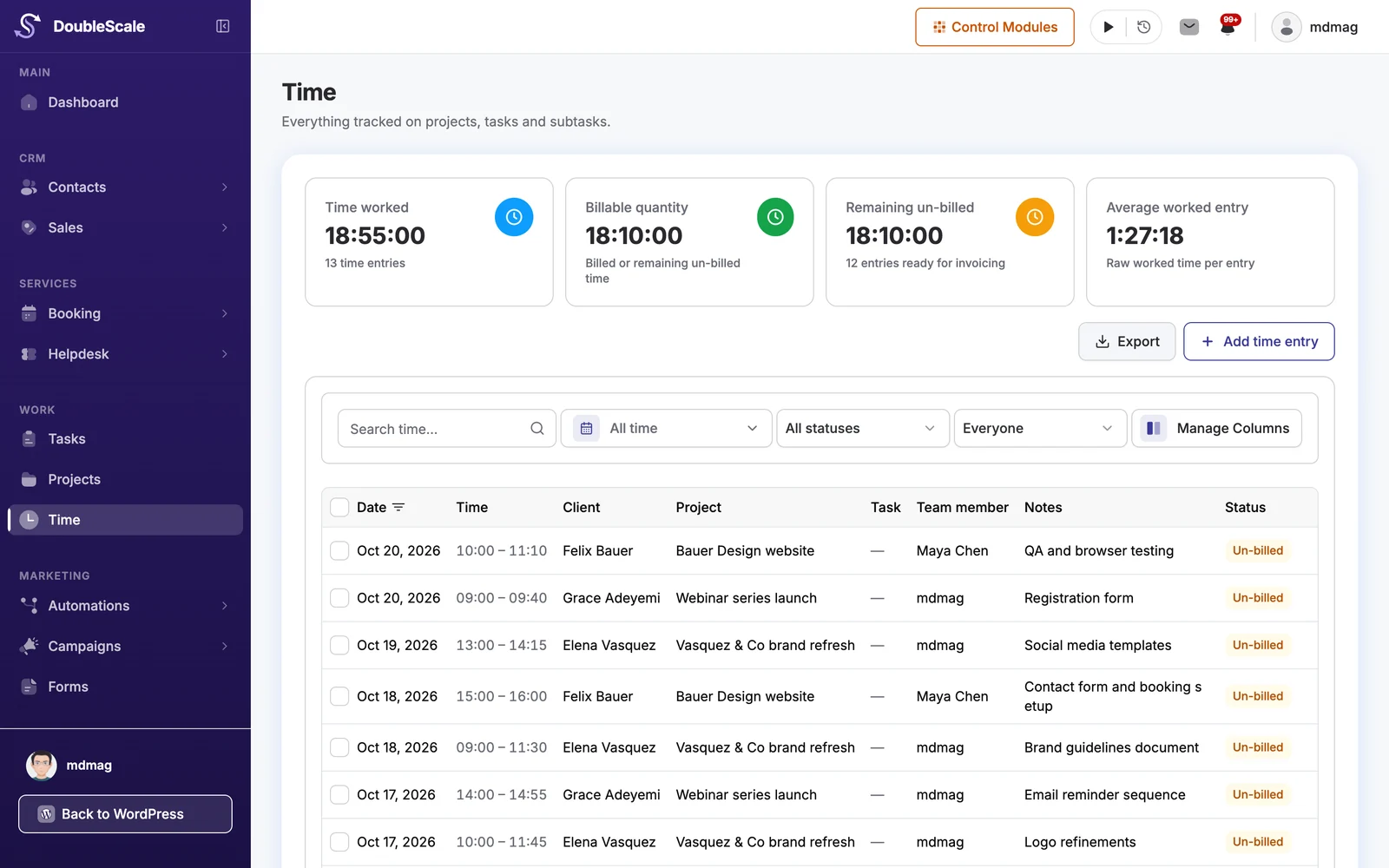The height and width of the screenshot is (868, 1389).
Task: Click the Export button
Action: click(x=1127, y=342)
